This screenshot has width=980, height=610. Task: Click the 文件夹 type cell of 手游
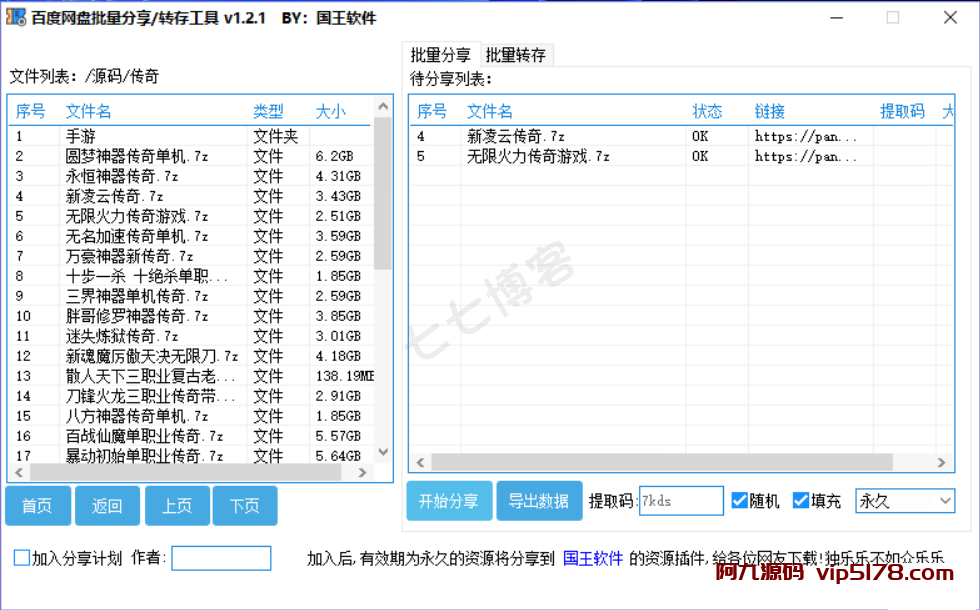(x=276, y=136)
